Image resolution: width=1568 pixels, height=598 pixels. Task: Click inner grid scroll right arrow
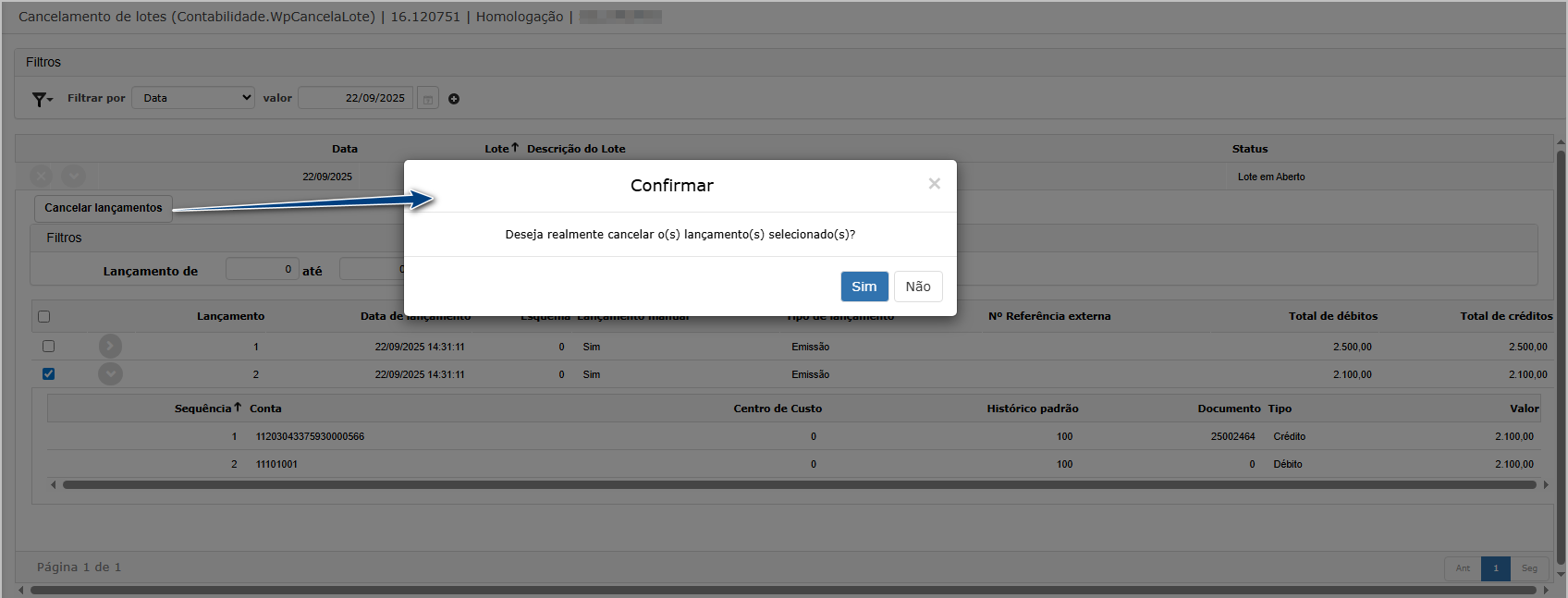[x=1545, y=484]
